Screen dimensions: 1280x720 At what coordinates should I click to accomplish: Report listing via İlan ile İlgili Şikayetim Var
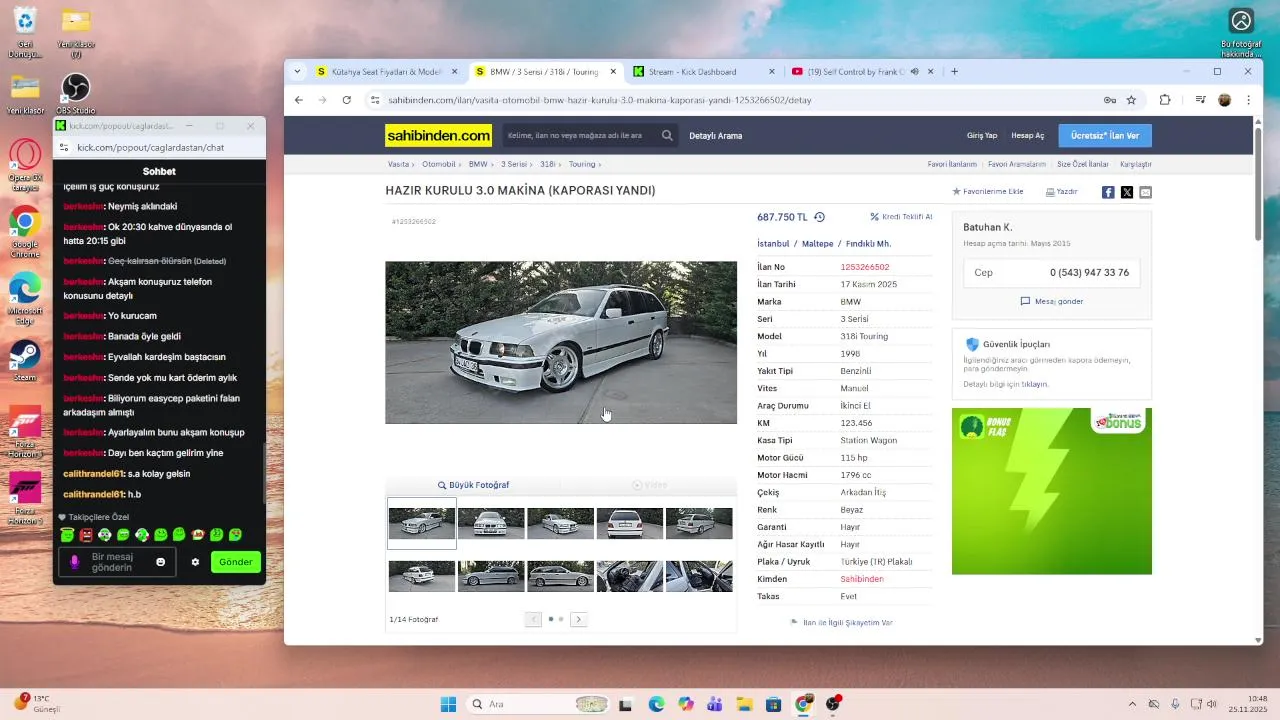click(x=841, y=622)
